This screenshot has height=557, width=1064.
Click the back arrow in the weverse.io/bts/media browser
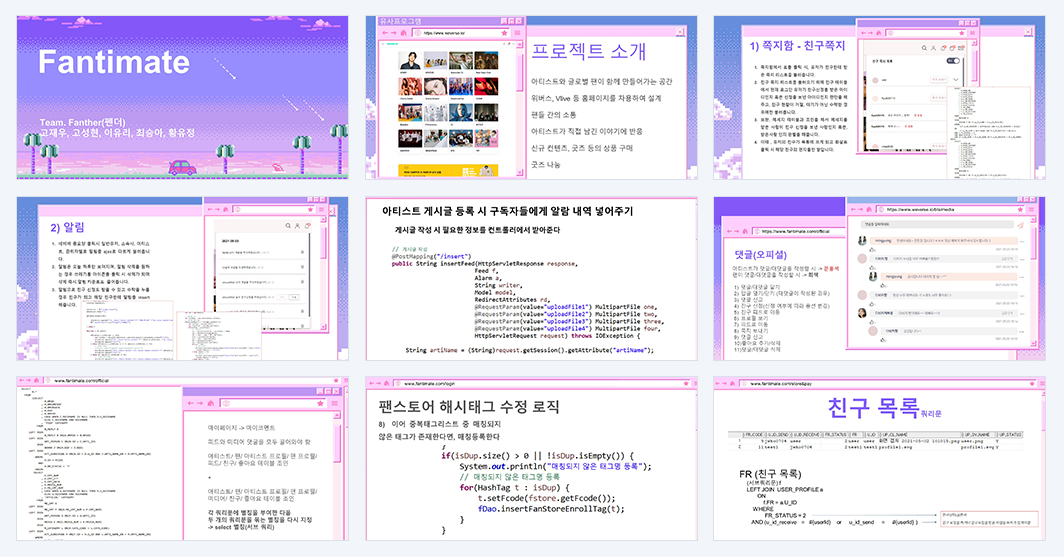point(853,210)
